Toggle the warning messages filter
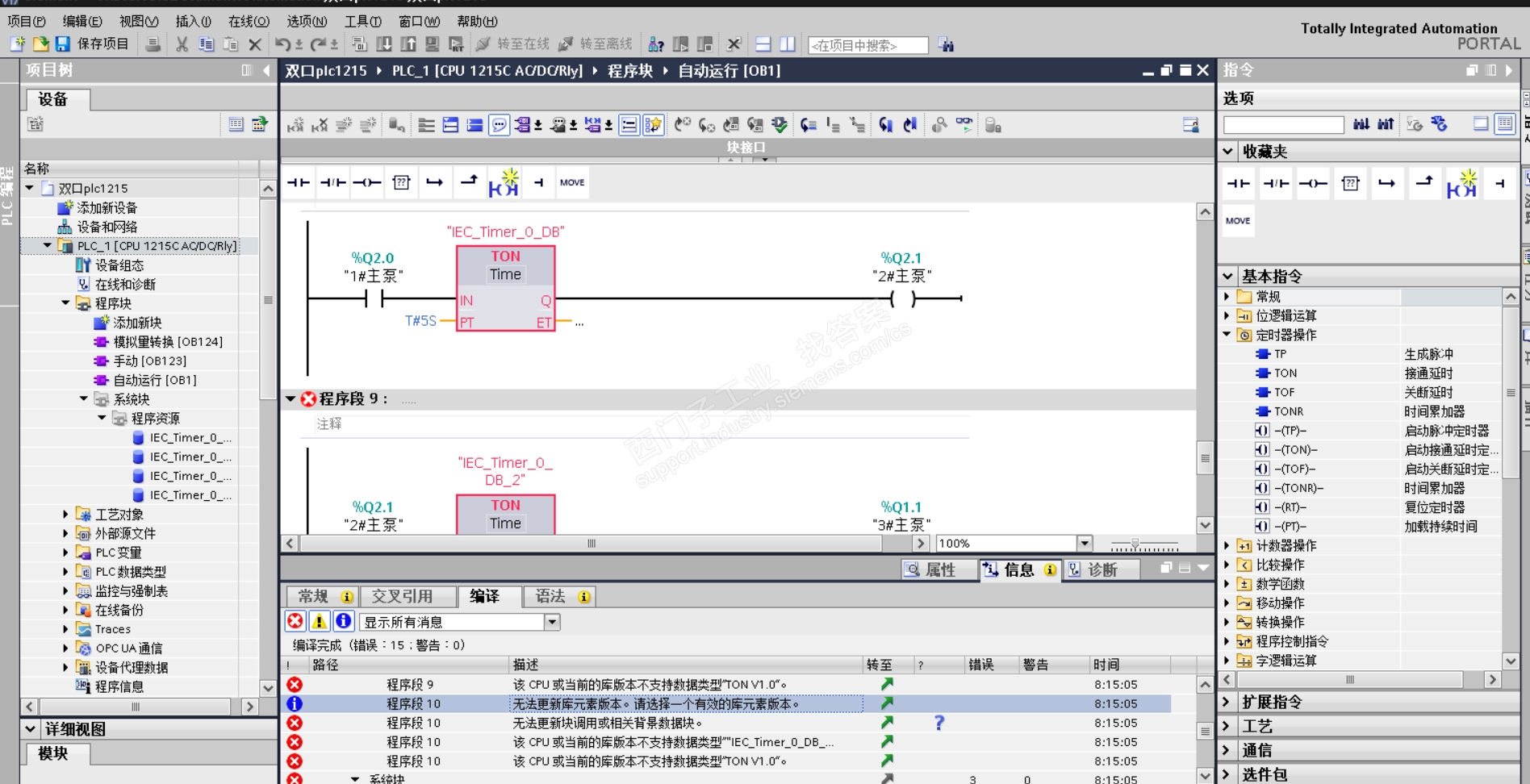Image resolution: width=1530 pixels, height=784 pixels. [x=320, y=621]
